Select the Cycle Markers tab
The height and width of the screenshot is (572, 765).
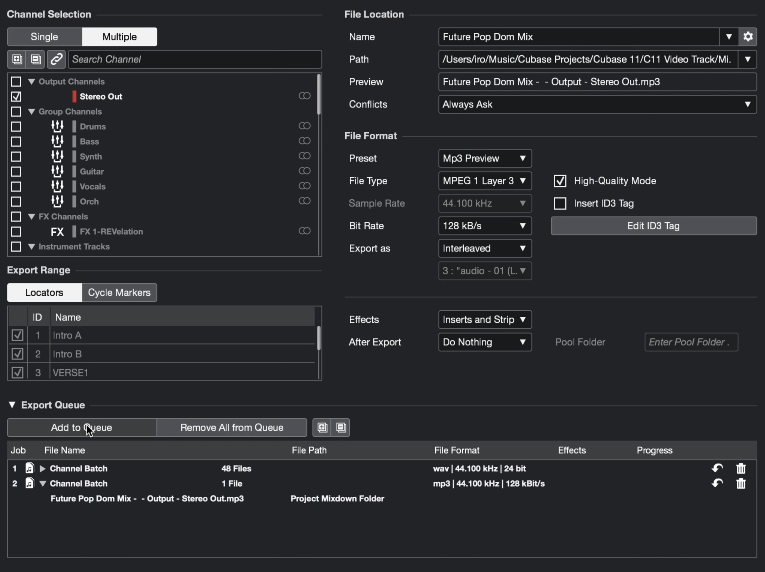pyautogui.click(x=119, y=292)
